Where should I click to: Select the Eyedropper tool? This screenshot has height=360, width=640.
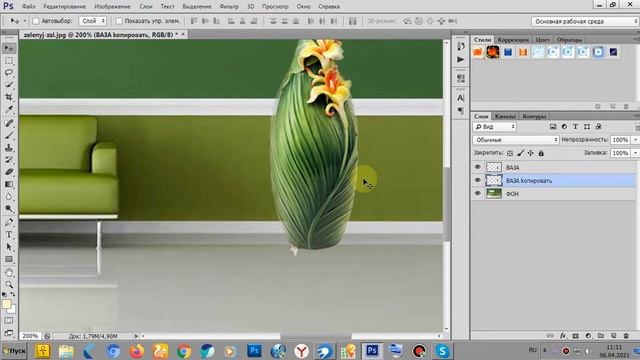click(9, 109)
